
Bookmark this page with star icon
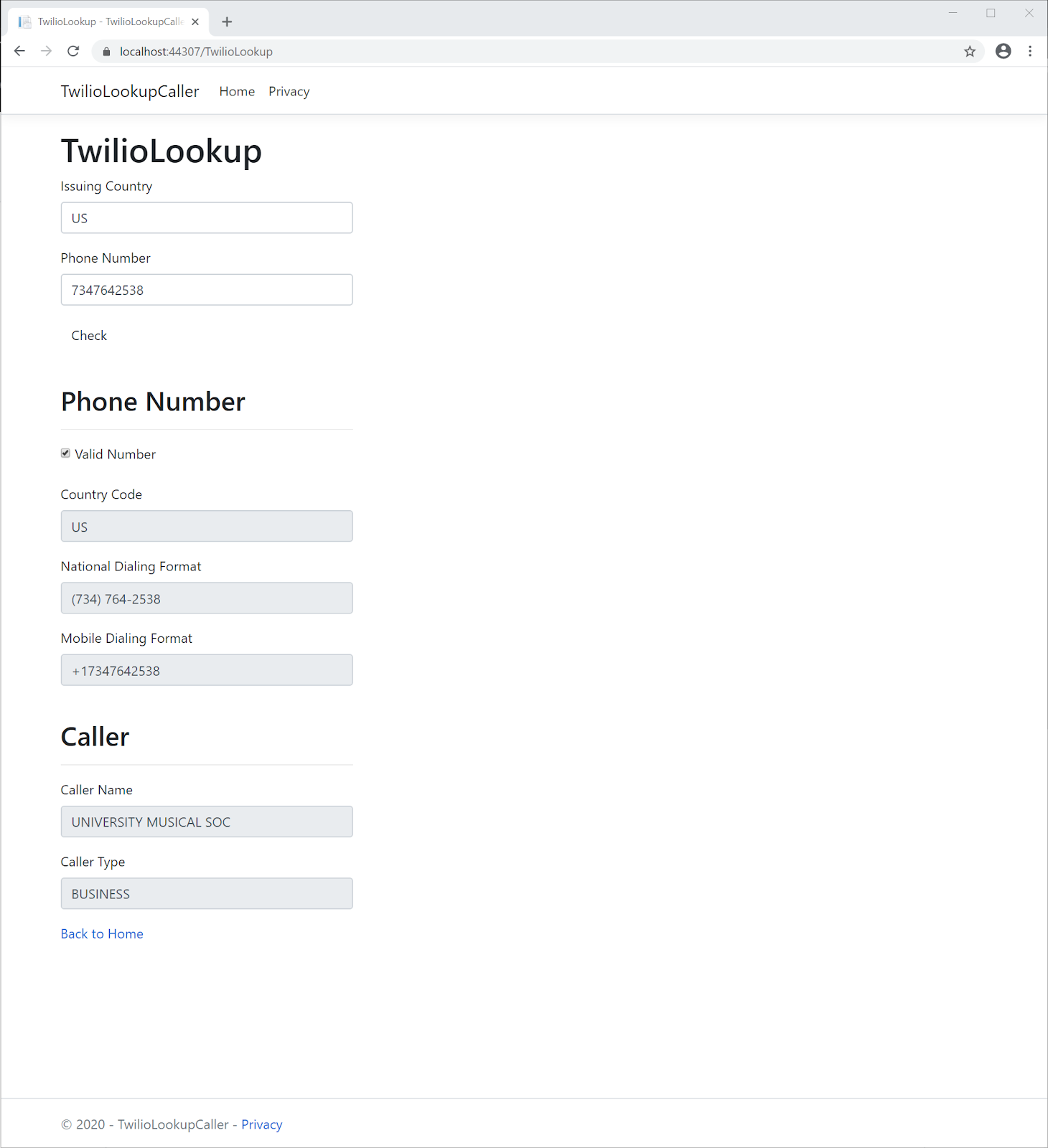970,51
